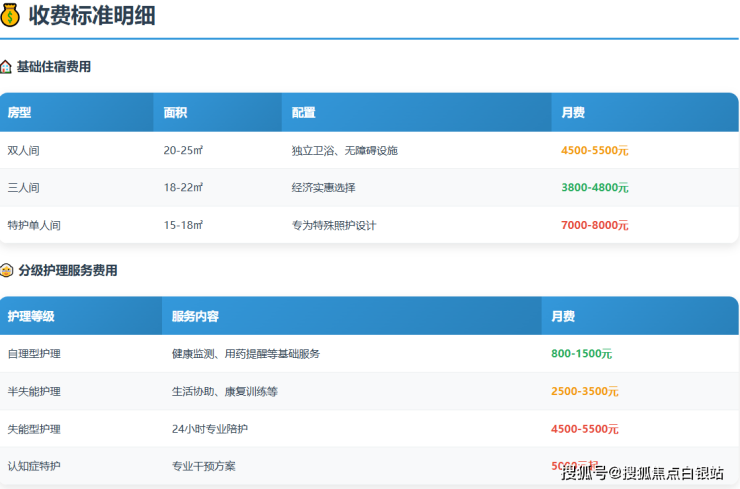Select the 认知症特护 row label
This screenshot has width=740, height=489.
tap(34, 466)
